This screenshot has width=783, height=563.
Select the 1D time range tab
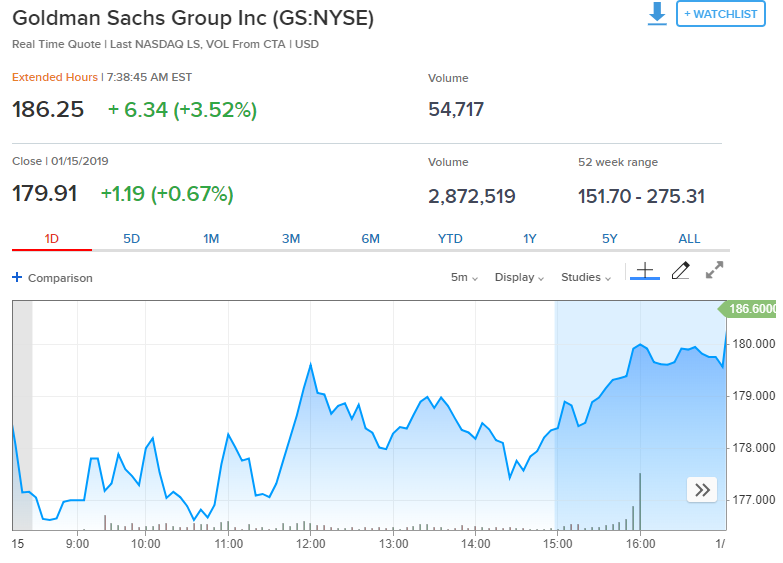[52, 238]
